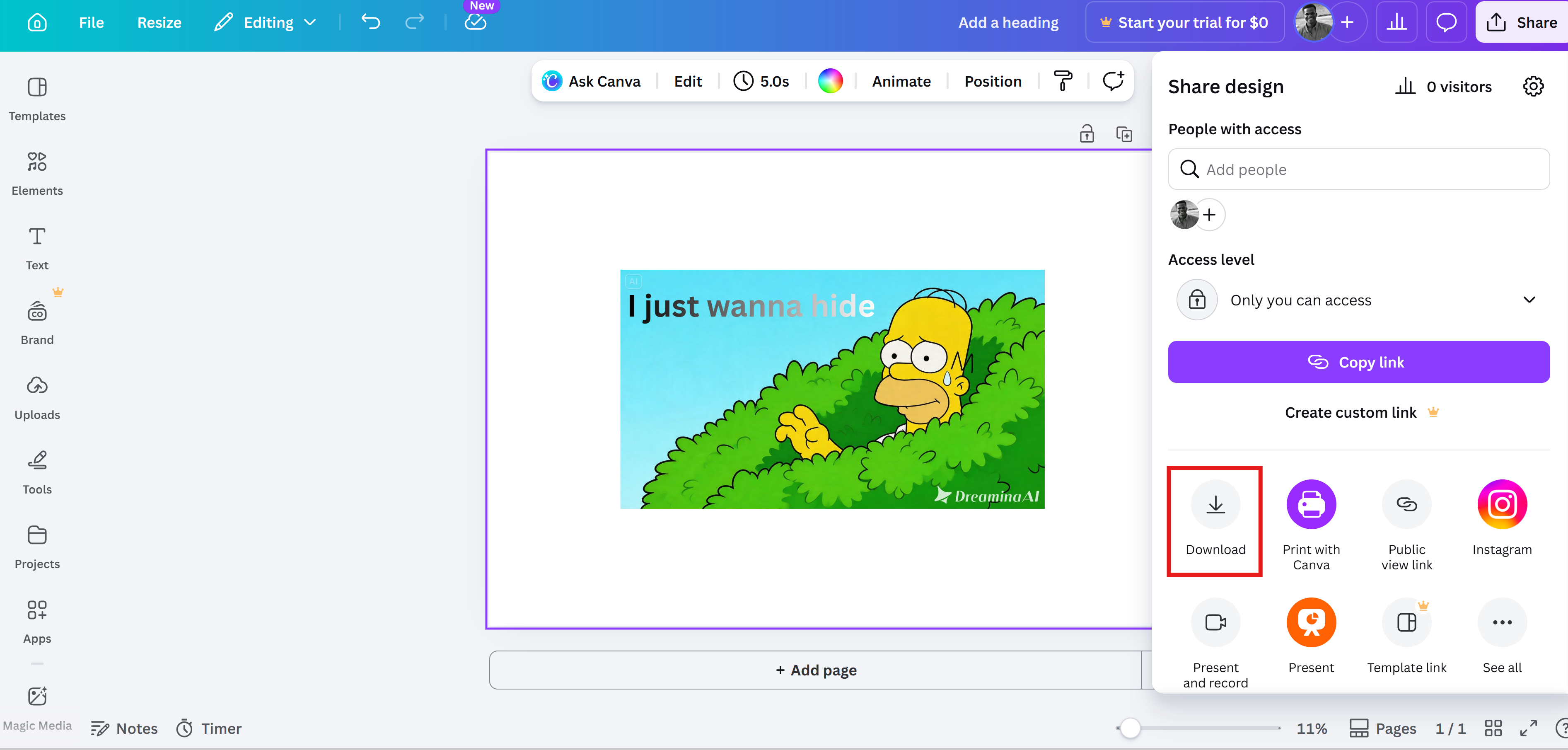Click Create custom link
1568x750 pixels.
pos(1362,412)
